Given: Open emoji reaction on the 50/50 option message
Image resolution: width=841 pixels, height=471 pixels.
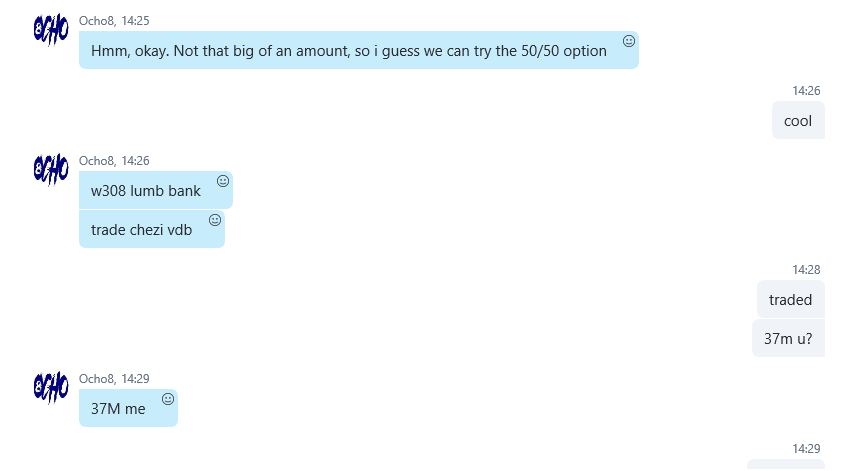Looking at the screenshot, I should click(x=629, y=41).
